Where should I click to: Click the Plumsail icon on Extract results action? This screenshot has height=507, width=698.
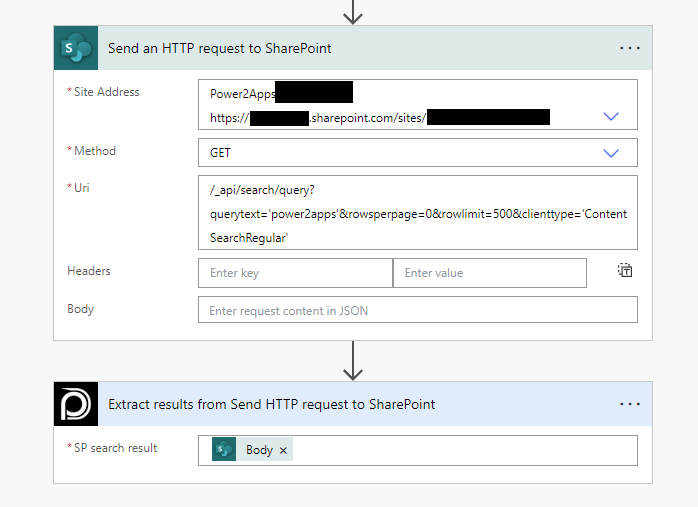76,404
